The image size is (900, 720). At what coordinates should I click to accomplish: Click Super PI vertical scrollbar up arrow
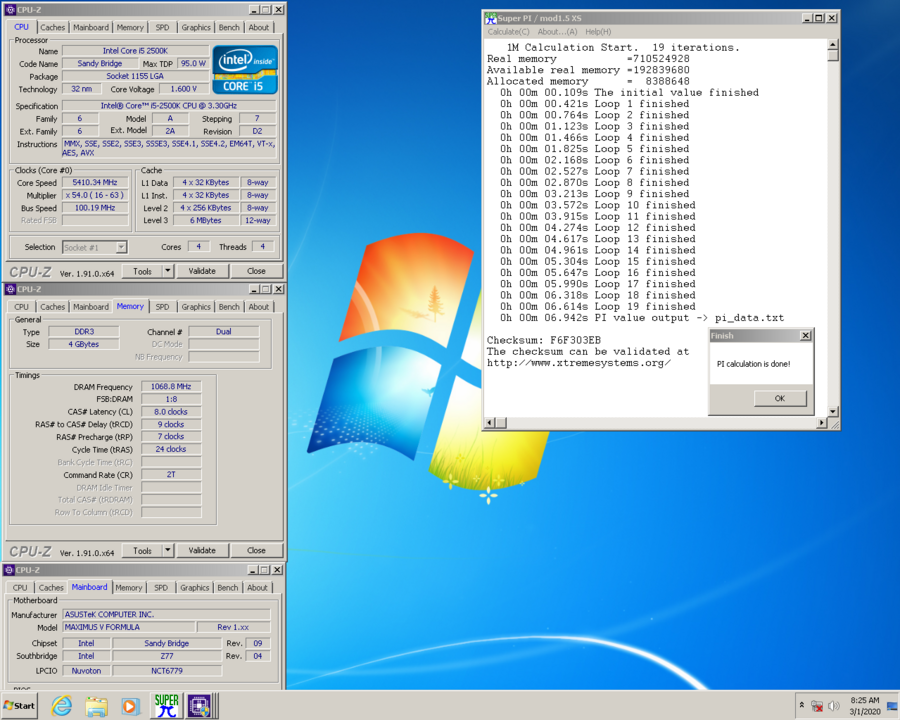[833, 45]
